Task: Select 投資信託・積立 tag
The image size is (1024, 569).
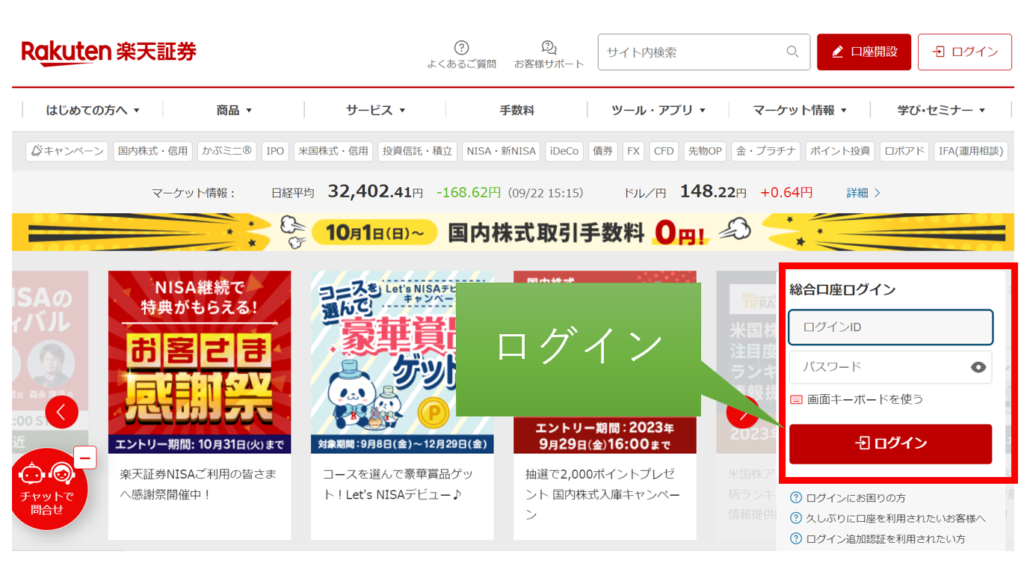Action: tap(417, 151)
